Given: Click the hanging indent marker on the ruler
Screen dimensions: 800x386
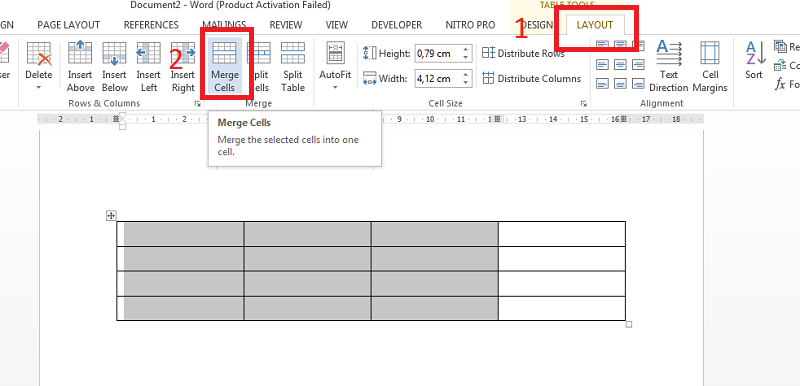Looking at the screenshot, I should (122, 122).
